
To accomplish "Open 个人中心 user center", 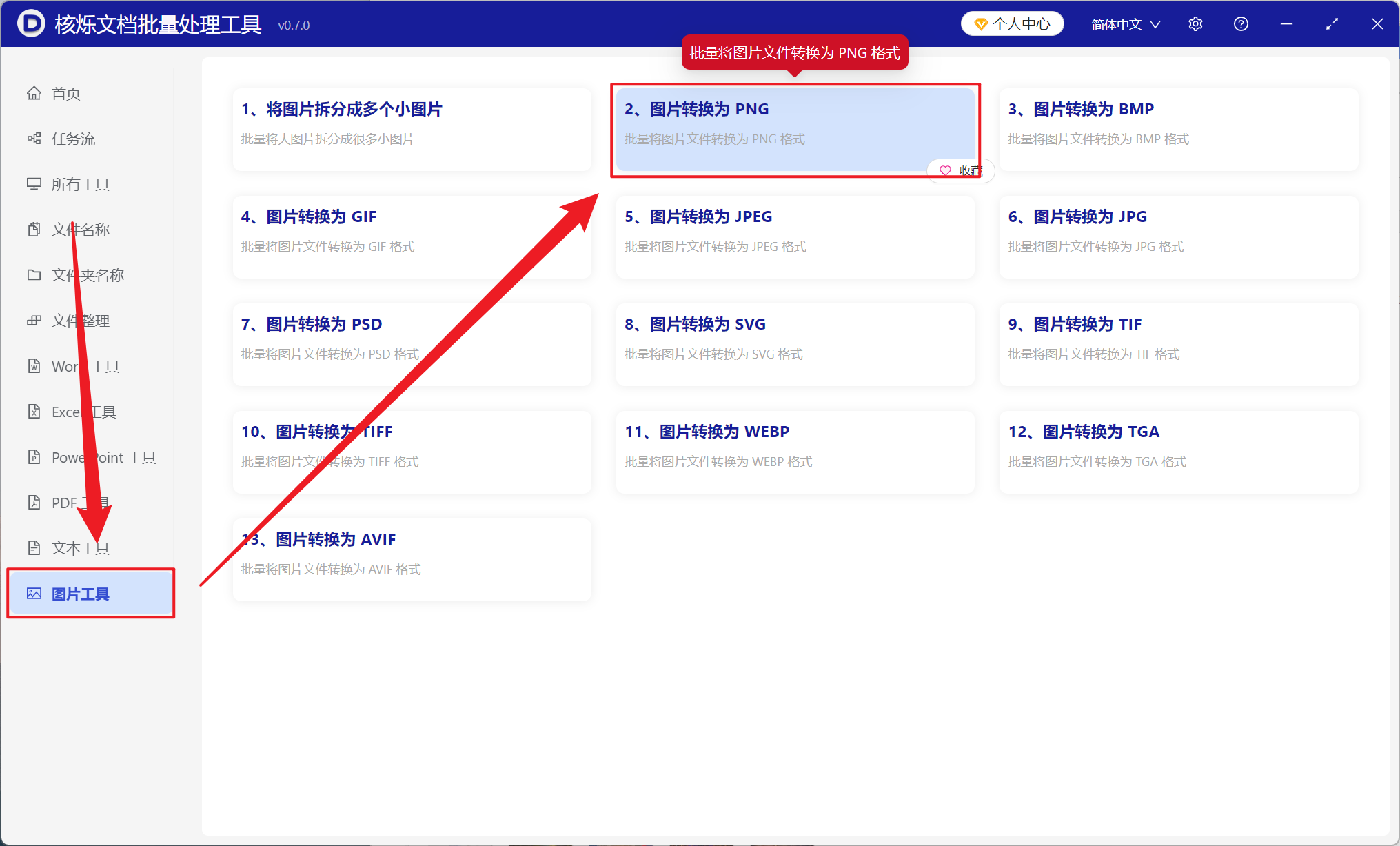I will 1013,24.
